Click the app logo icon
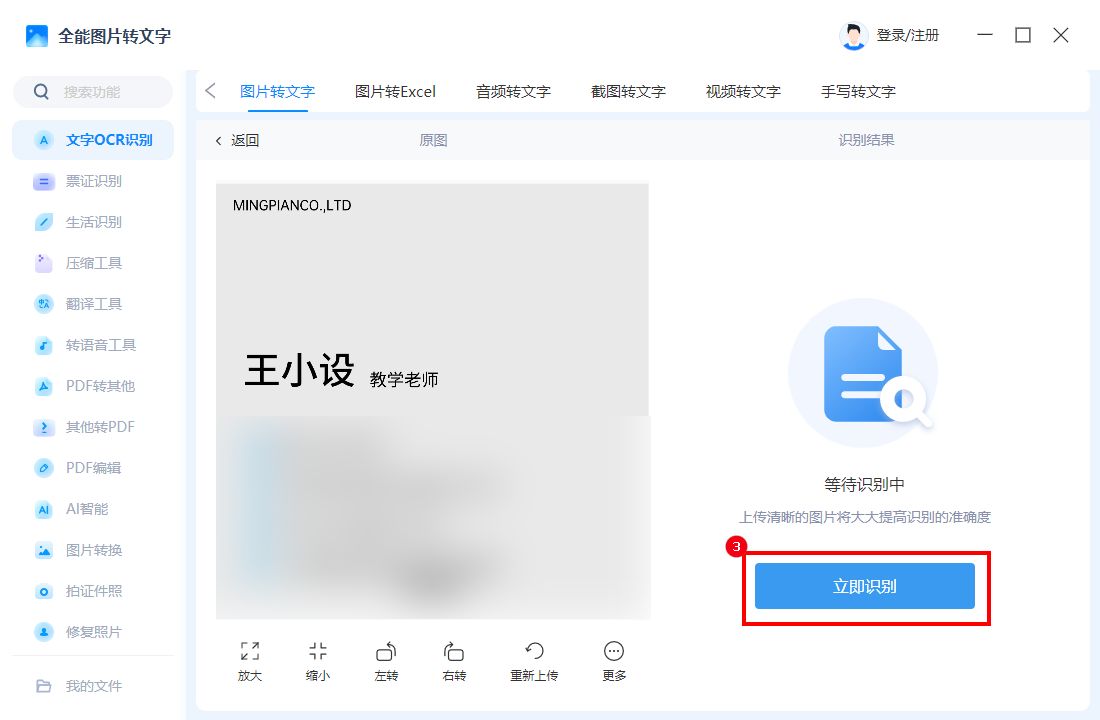1100x720 pixels. pyautogui.click(x=36, y=36)
